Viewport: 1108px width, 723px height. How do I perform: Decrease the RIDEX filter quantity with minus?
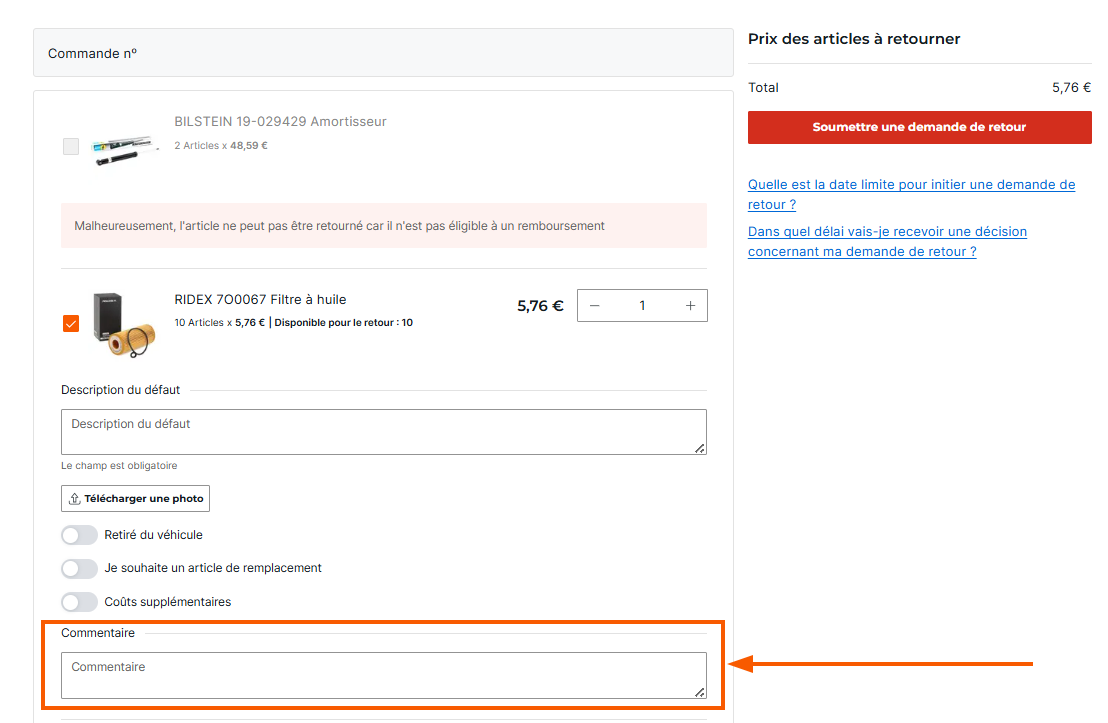[x=594, y=305]
